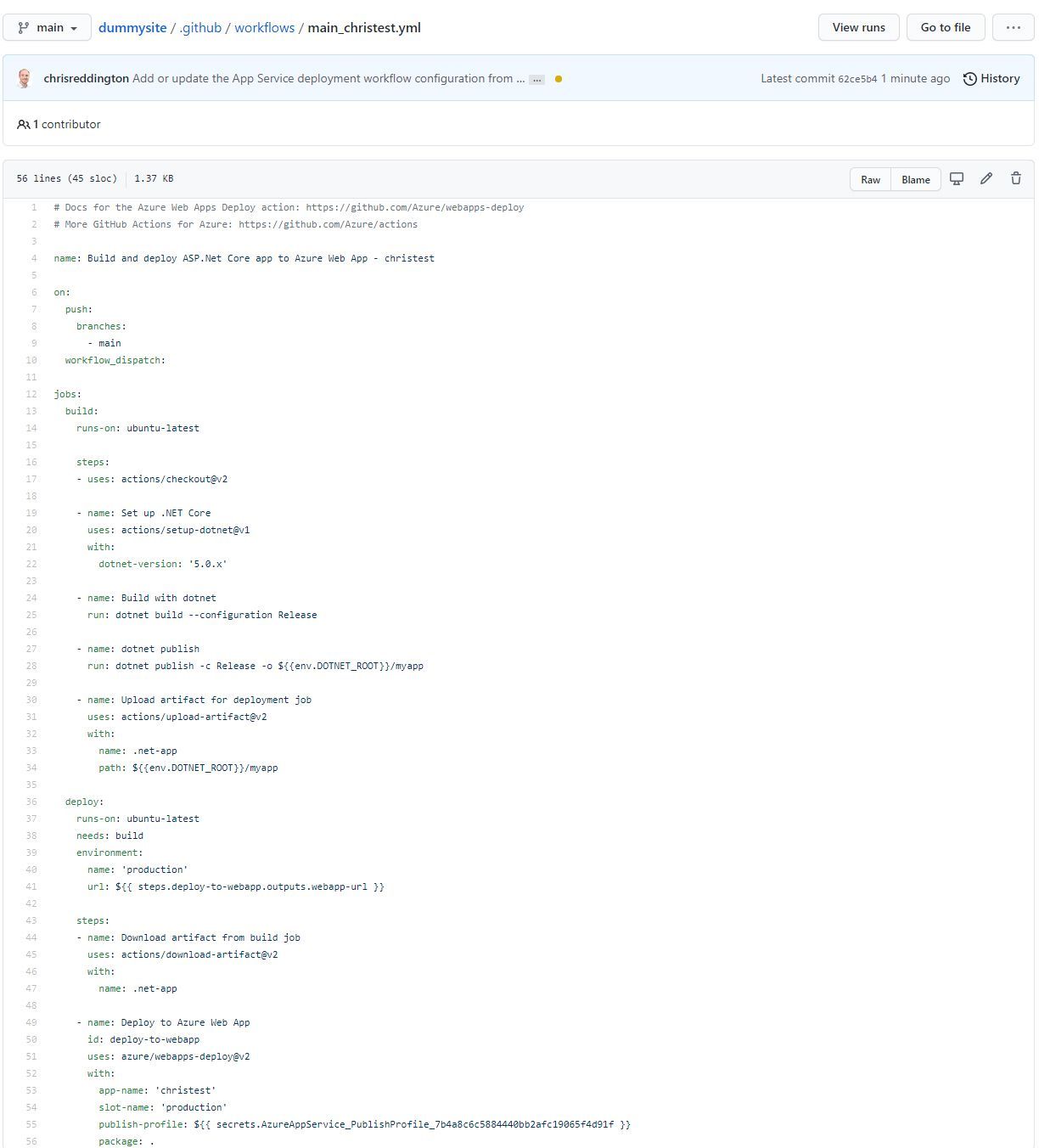Image resolution: width=1039 pixels, height=1148 pixels.
Task: Open the main branch selector dropdown
Action: point(47,27)
